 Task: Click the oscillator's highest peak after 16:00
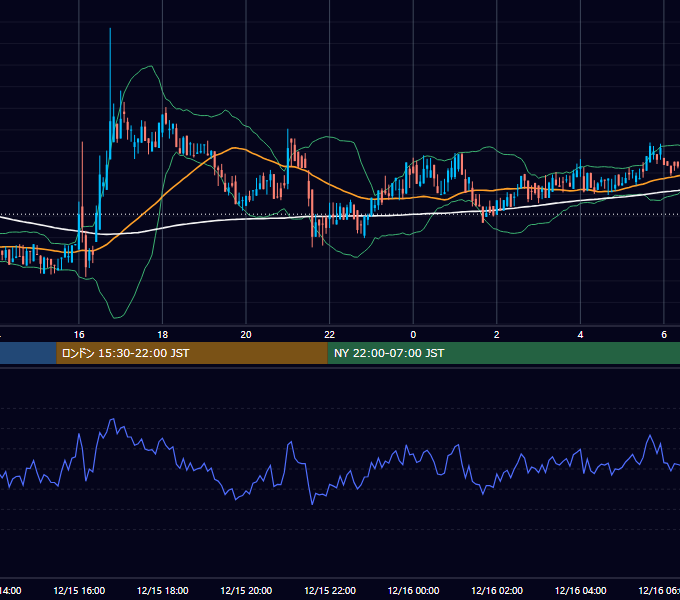113,419
